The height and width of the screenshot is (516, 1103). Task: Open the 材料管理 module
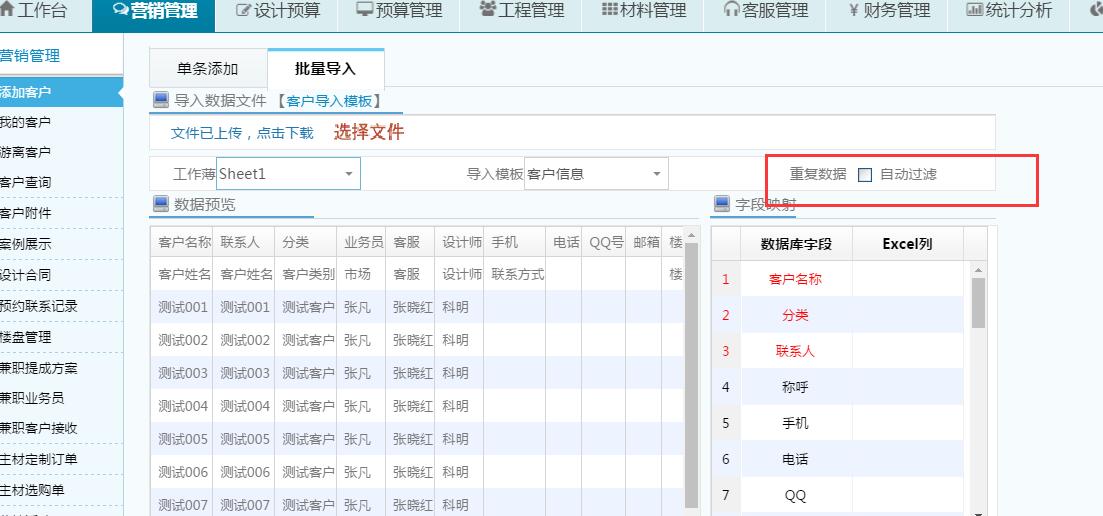click(644, 12)
